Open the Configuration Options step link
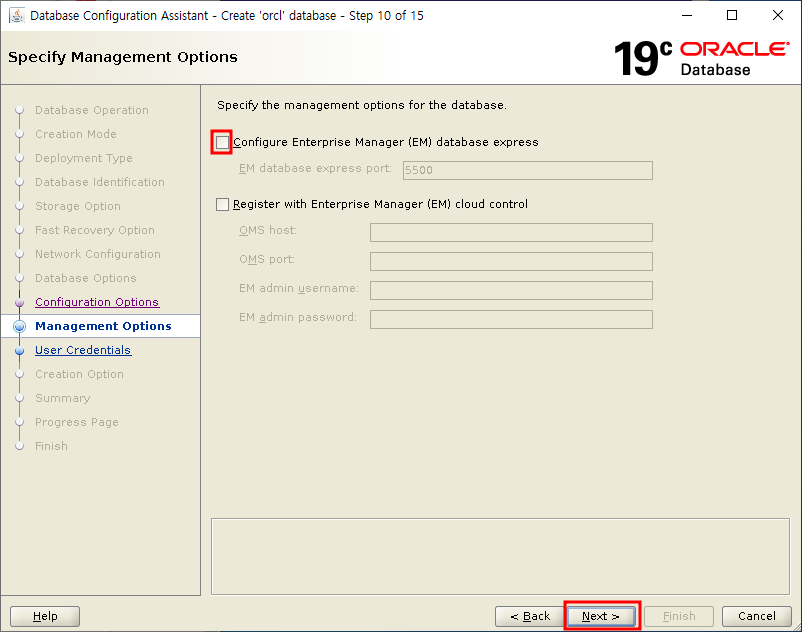The width and height of the screenshot is (802, 632). (97, 302)
